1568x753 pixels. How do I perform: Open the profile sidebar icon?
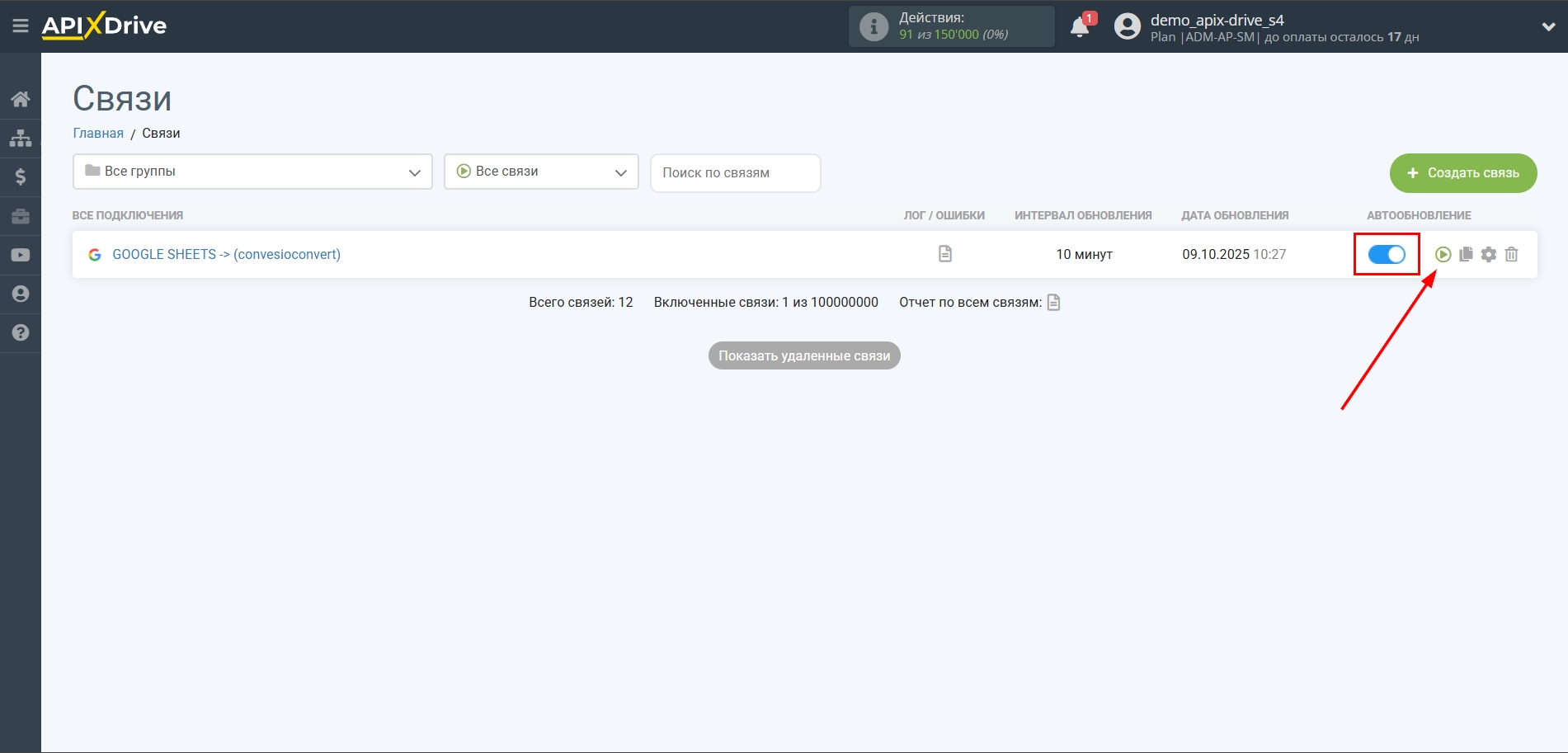[21, 294]
